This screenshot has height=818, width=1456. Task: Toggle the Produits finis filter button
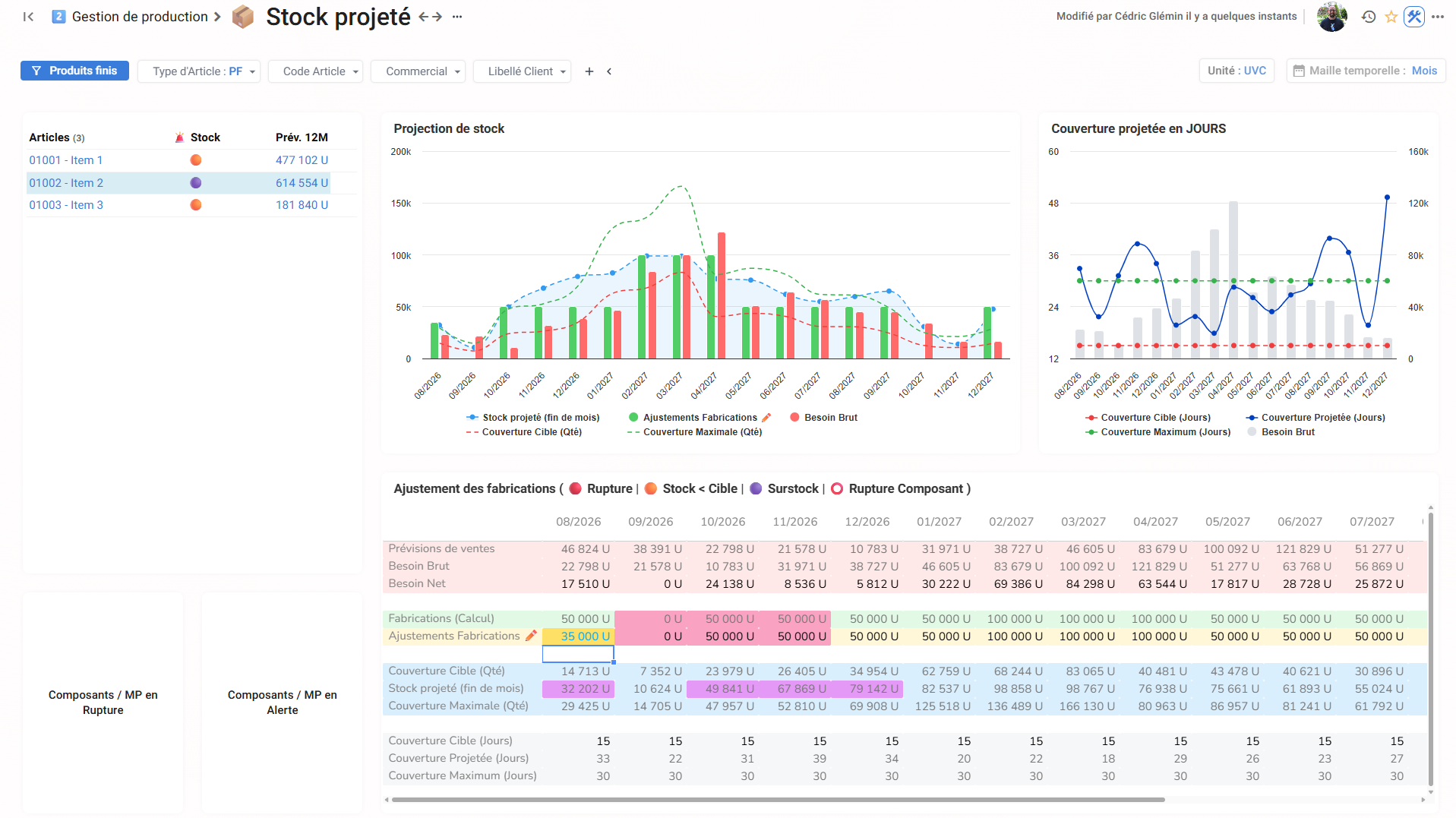(x=74, y=71)
